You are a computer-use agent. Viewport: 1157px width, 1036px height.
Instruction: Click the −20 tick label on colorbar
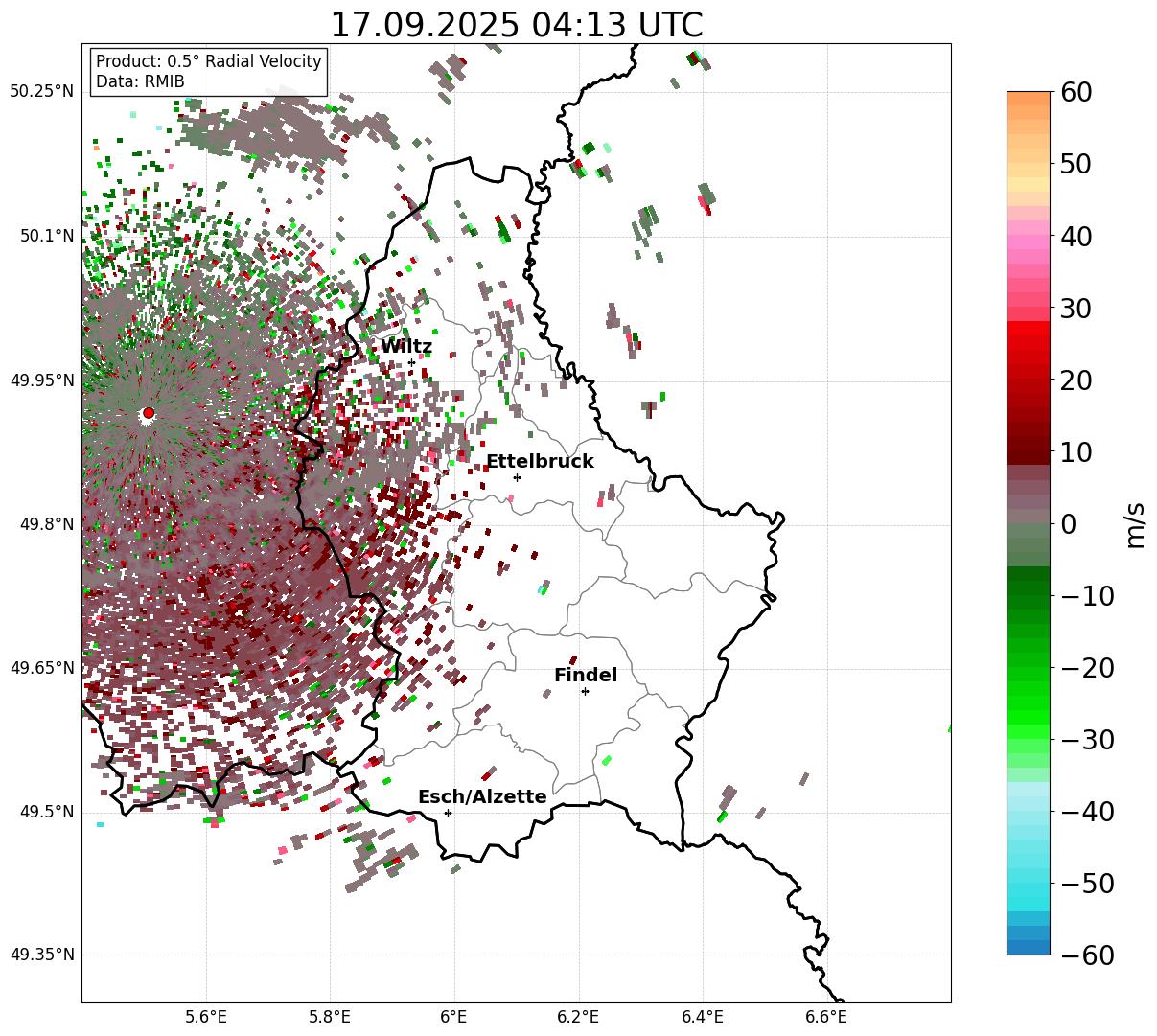(1087, 668)
